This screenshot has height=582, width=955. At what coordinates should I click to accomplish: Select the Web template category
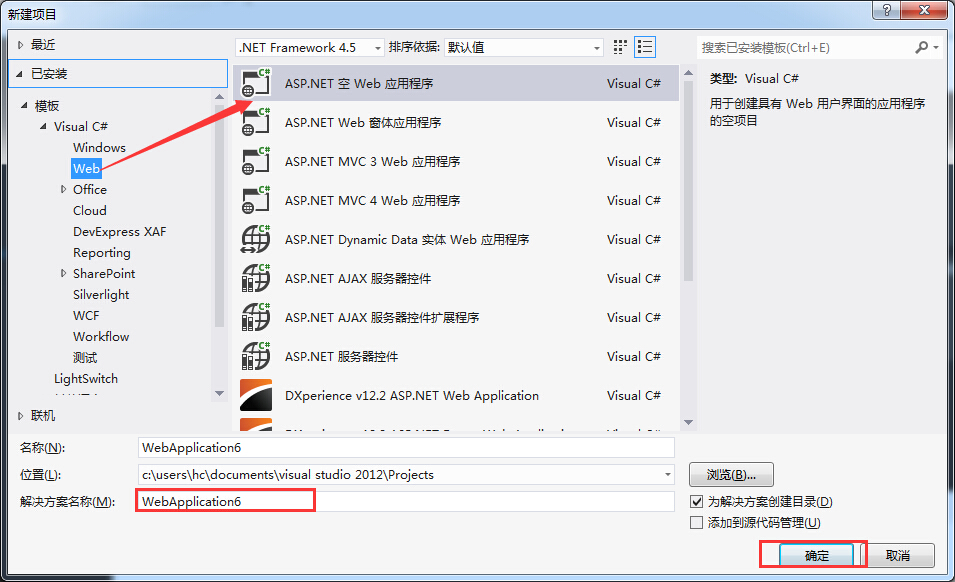tap(86, 169)
